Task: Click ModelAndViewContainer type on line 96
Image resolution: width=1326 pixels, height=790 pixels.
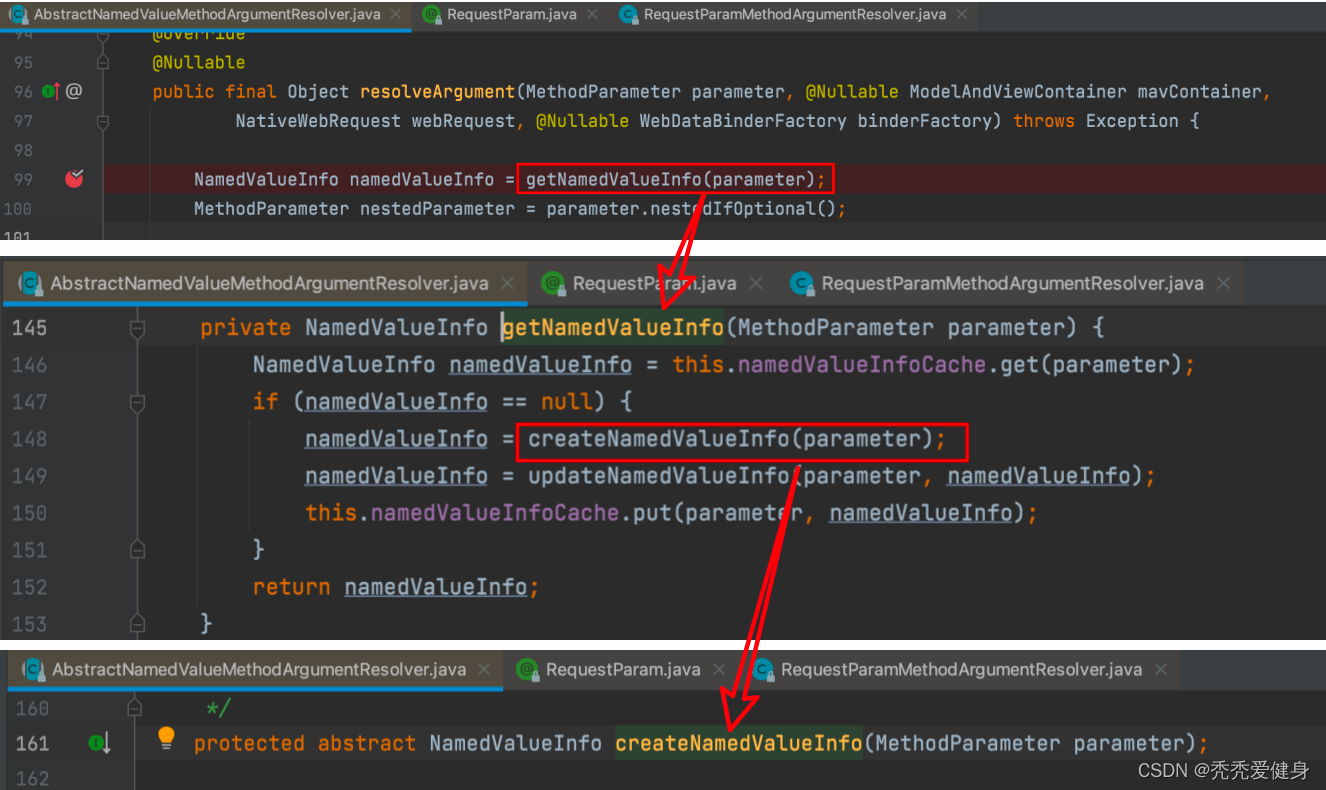Action: click(x=1018, y=91)
